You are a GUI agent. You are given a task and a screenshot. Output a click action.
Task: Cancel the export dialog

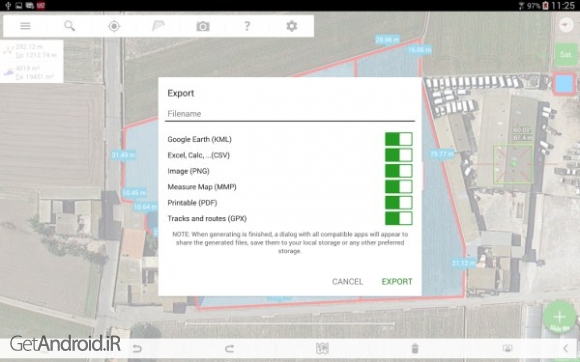click(347, 281)
